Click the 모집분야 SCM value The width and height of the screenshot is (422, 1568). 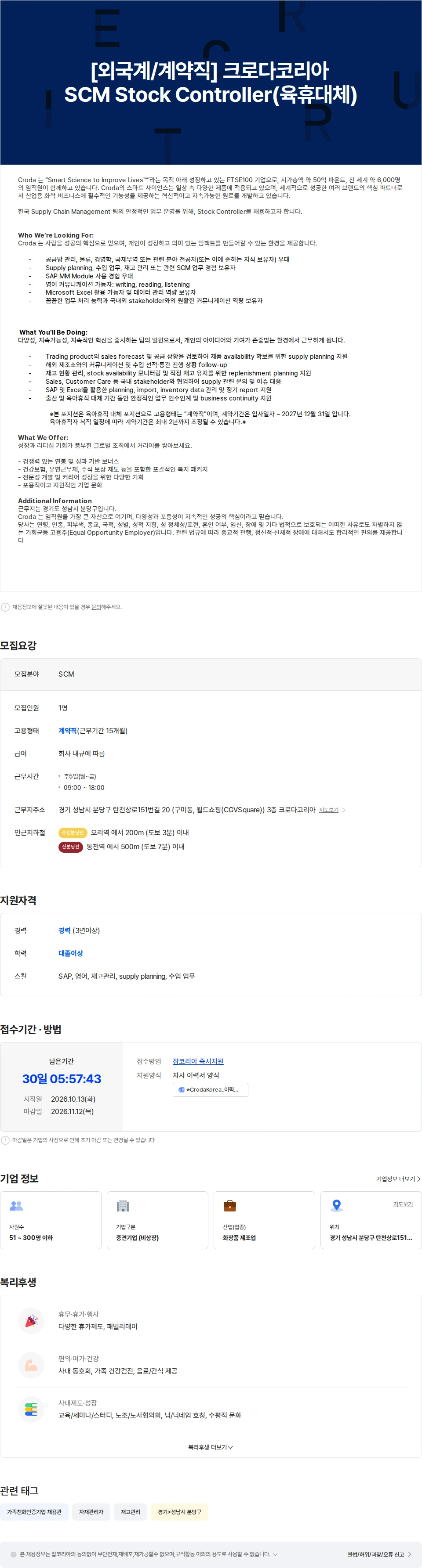[x=66, y=674]
